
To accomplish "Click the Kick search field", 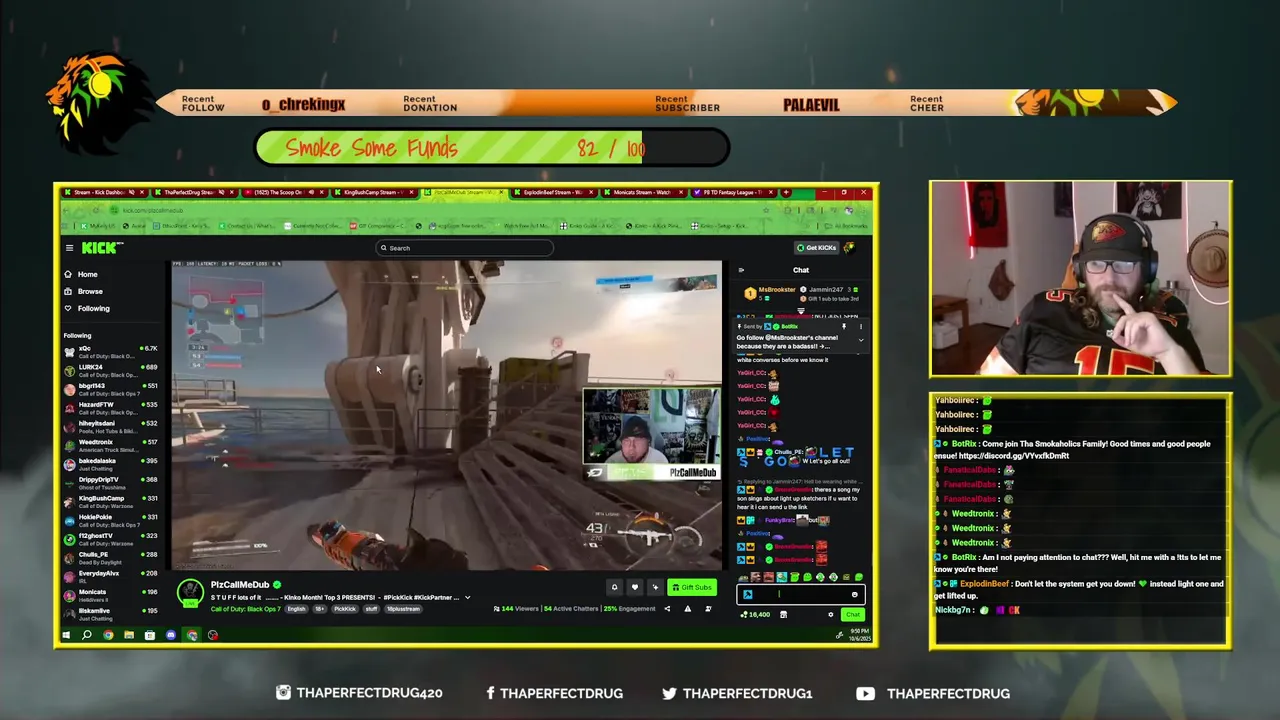I will point(464,248).
